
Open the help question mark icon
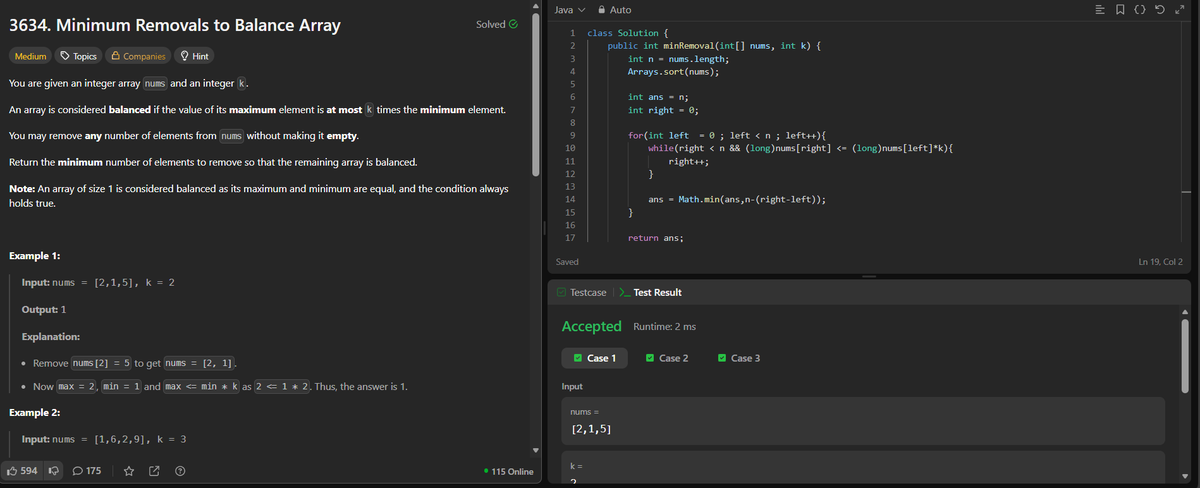pos(179,470)
